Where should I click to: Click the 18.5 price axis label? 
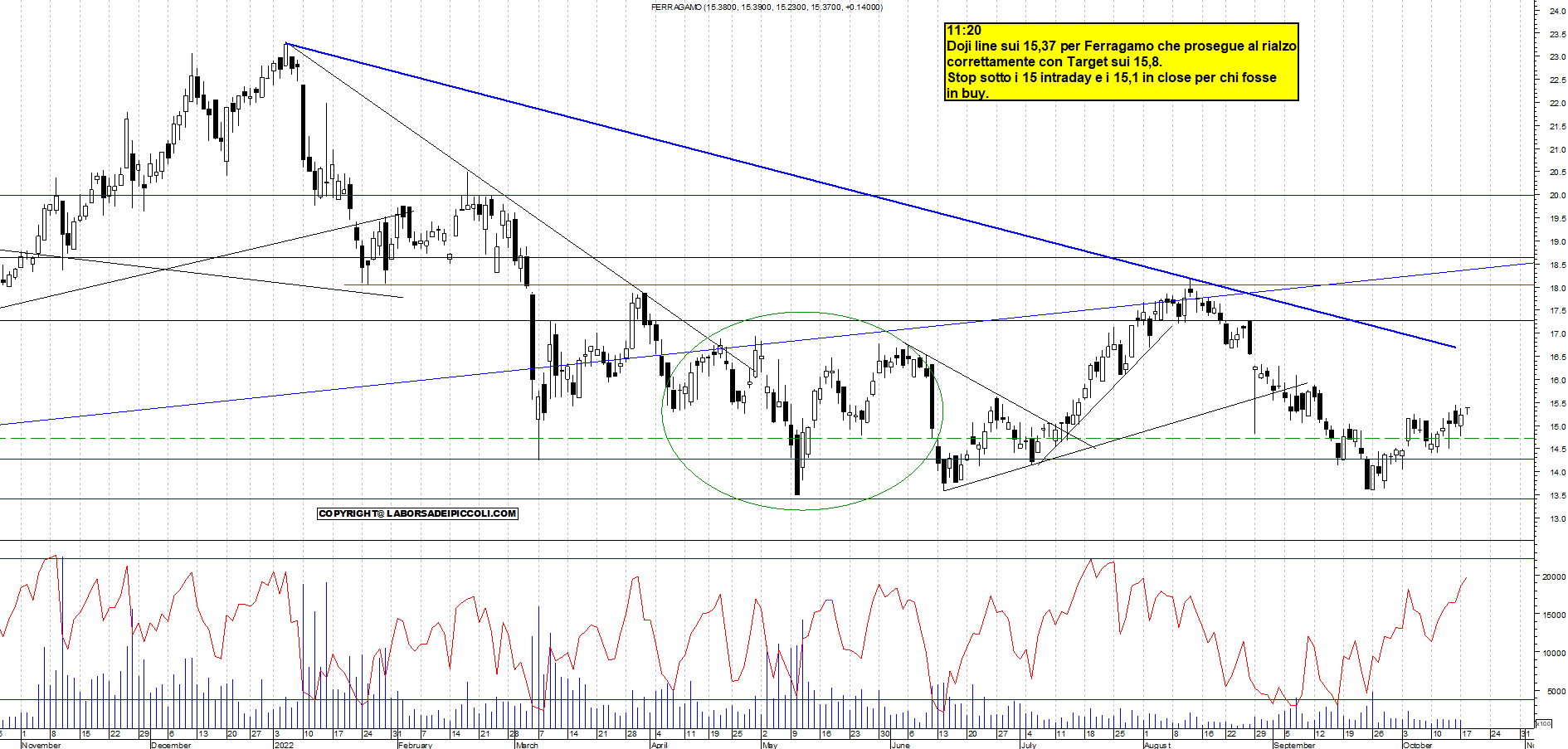click(x=1557, y=265)
